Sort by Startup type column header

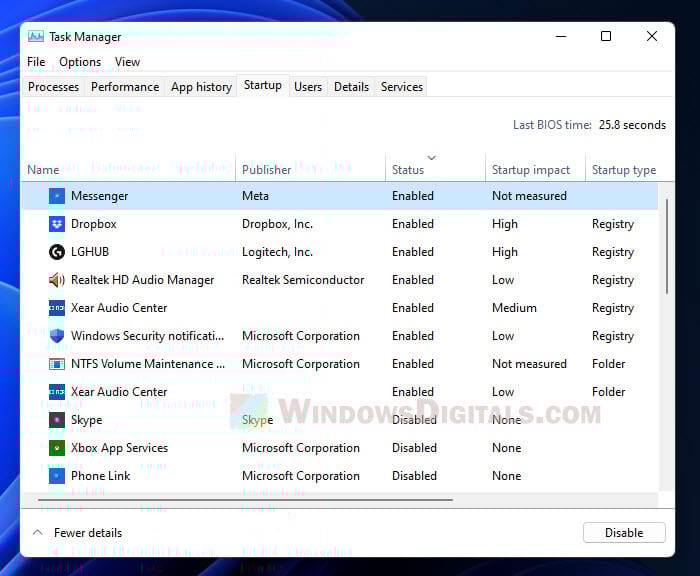624,170
